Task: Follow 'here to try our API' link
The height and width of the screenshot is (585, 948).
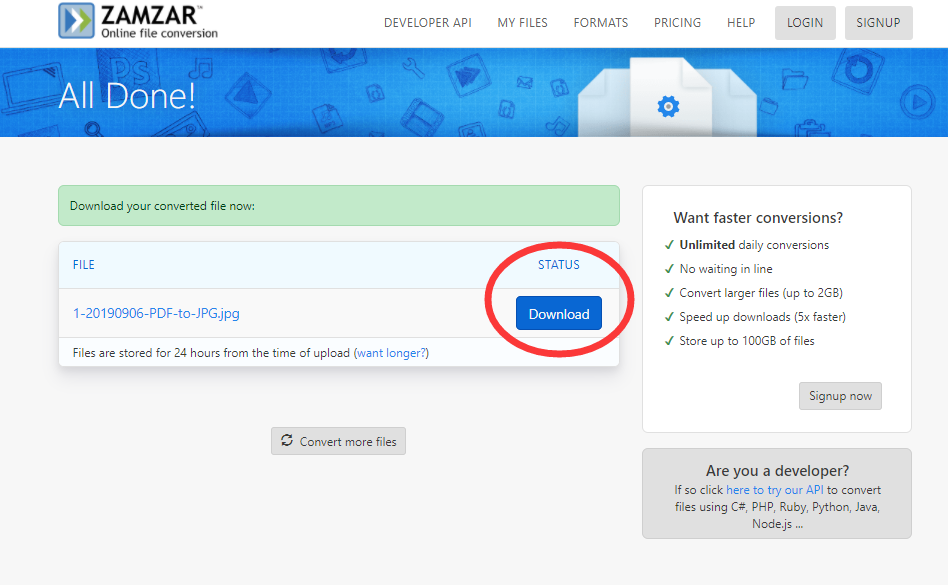Action: pos(774,490)
